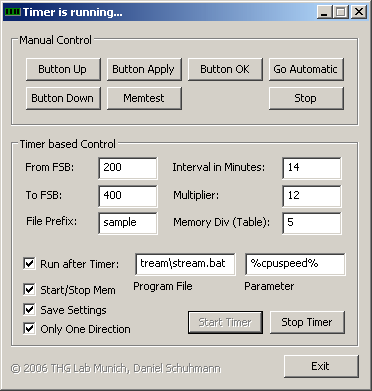Focus the From FSB field
372x391 pixels.
pyautogui.click(x=128, y=168)
